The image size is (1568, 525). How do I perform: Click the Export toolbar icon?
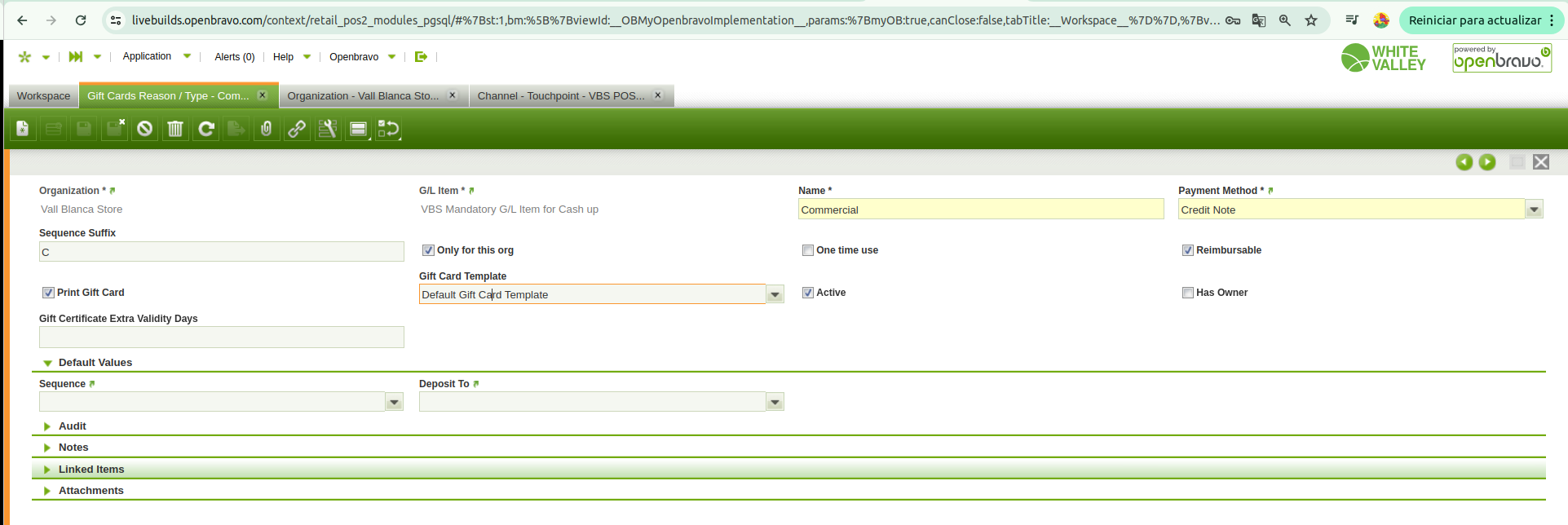point(236,129)
